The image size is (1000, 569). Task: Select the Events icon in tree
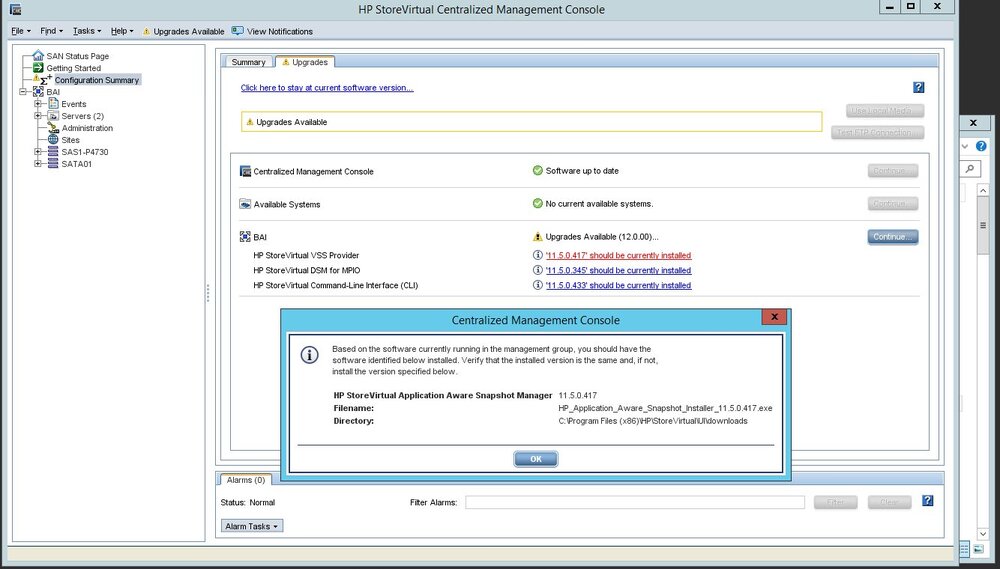[54, 103]
